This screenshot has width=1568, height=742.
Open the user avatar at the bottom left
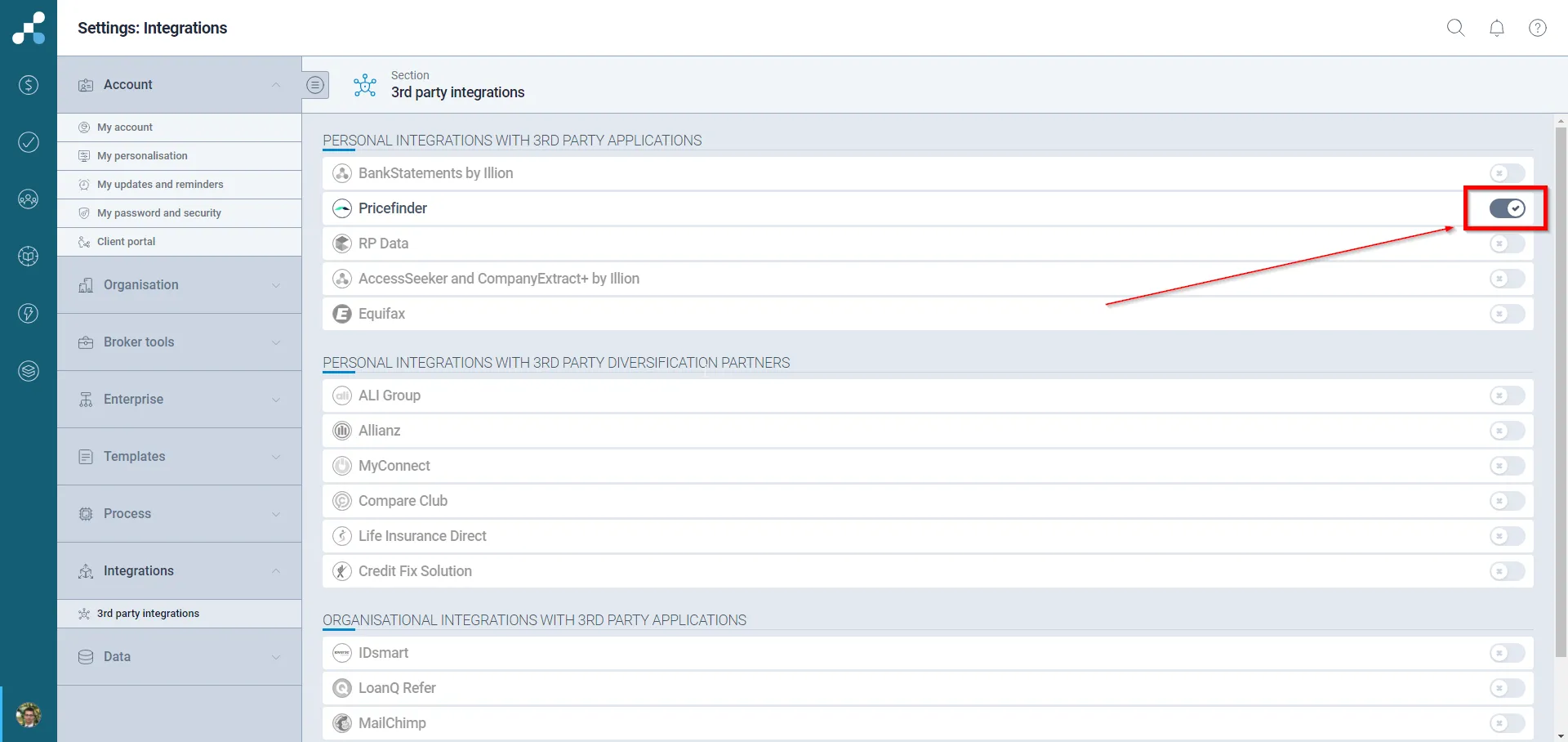point(29,715)
